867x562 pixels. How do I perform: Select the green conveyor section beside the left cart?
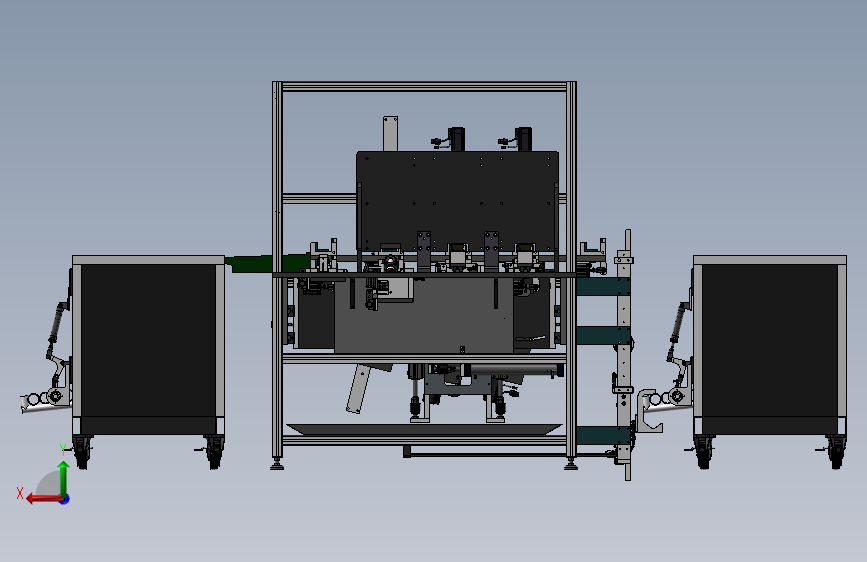click(x=252, y=263)
